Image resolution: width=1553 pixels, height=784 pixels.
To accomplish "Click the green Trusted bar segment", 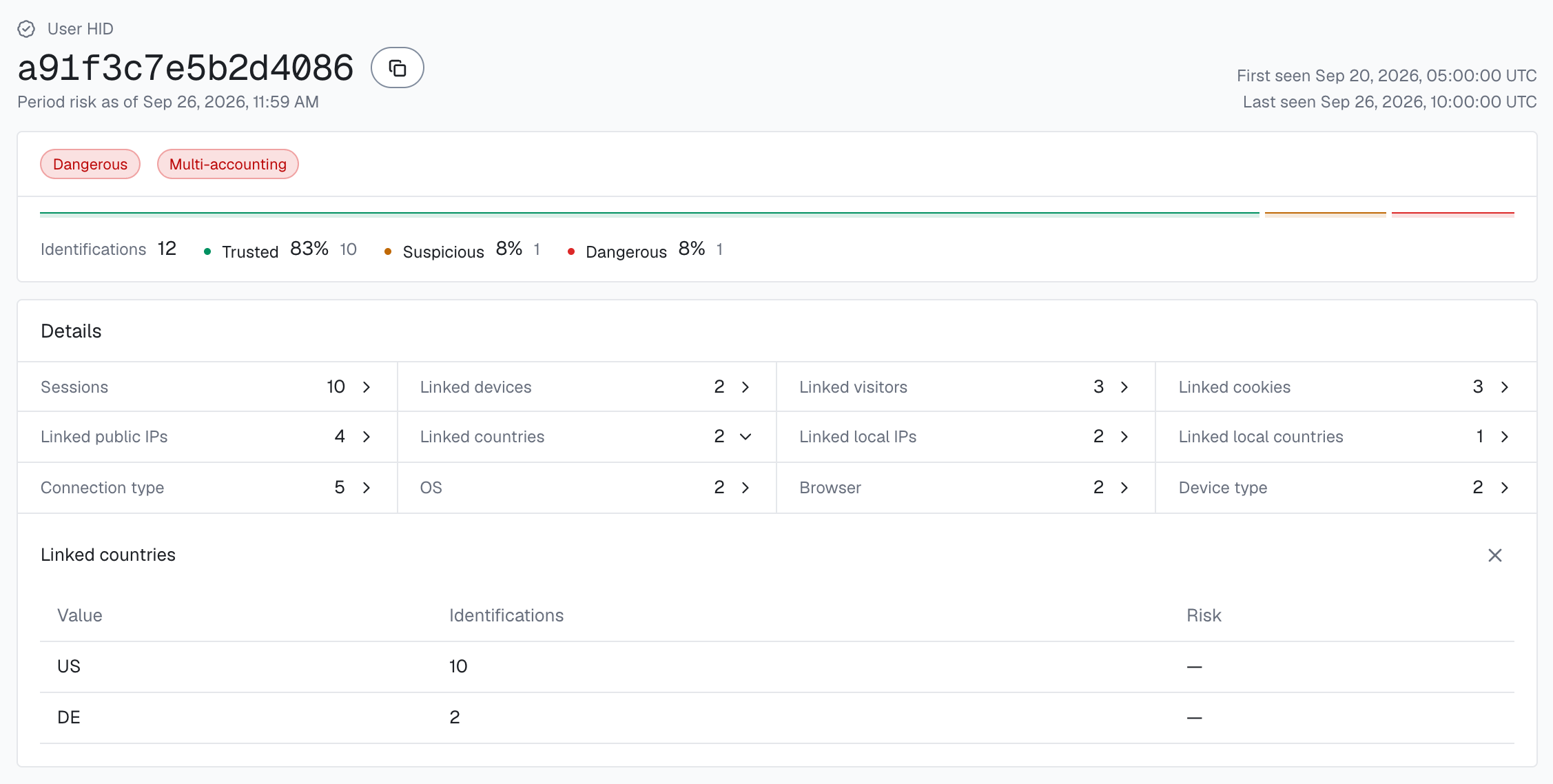I will click(649, 214).
